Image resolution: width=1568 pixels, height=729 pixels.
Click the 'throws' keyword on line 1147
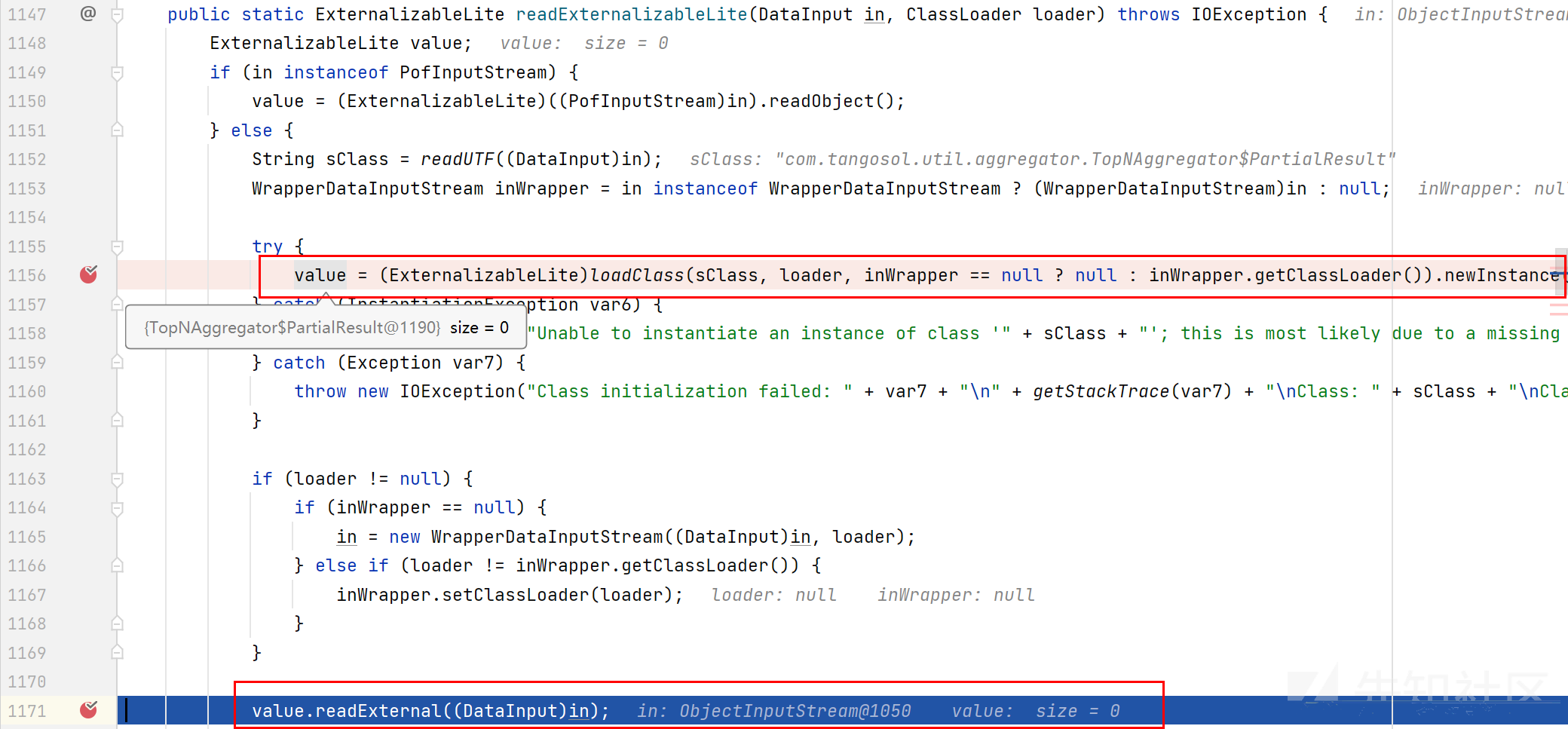[x=1148, y=14]
